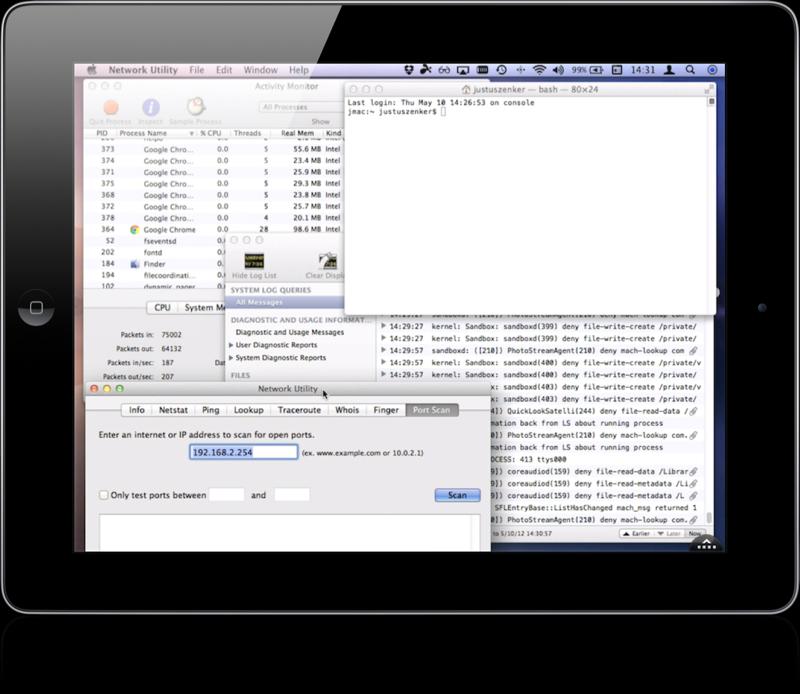
Task: Click the Scan button
Action: [457, 495]
